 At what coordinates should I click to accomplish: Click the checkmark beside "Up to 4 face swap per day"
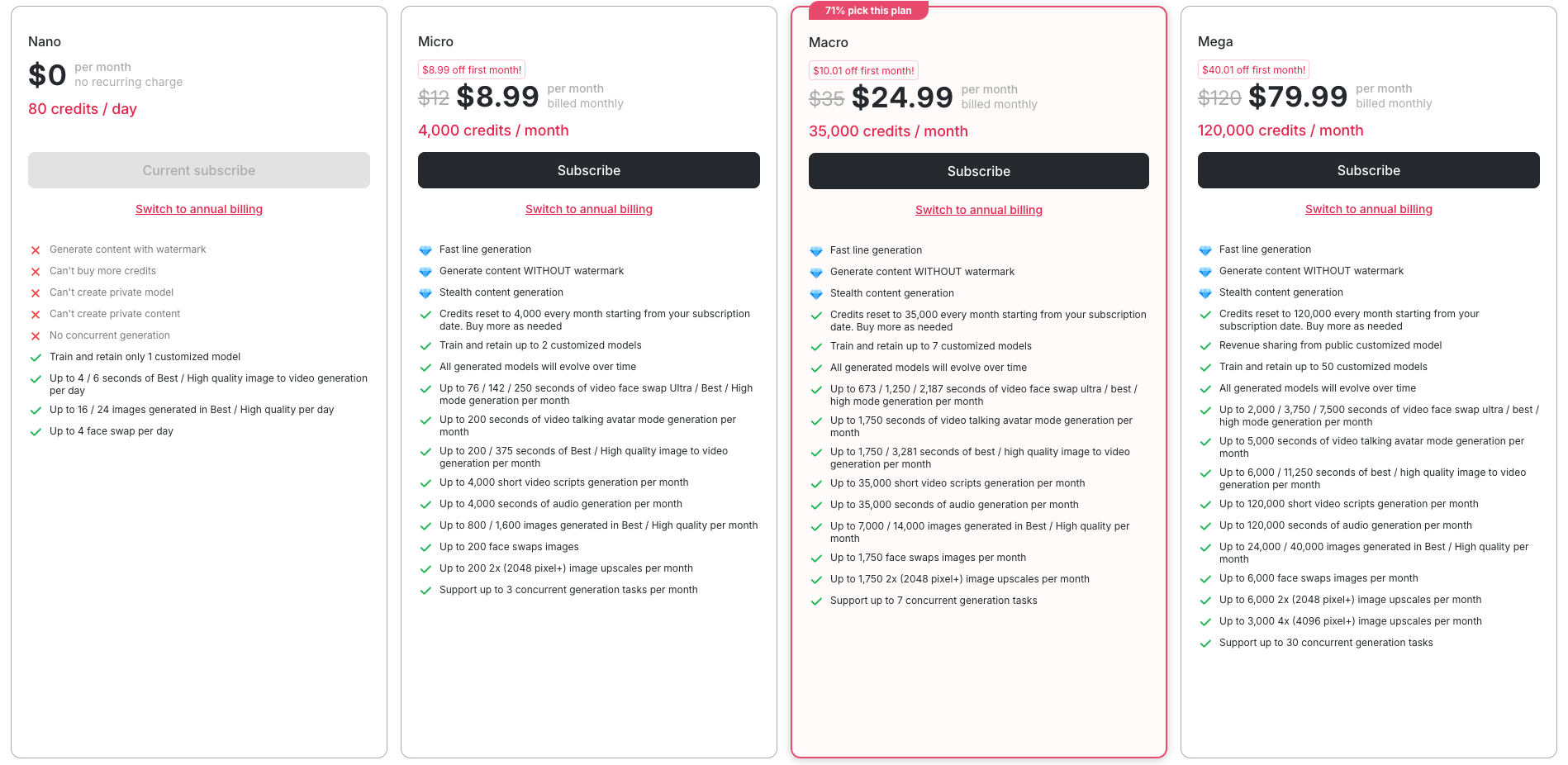(36, 431)
